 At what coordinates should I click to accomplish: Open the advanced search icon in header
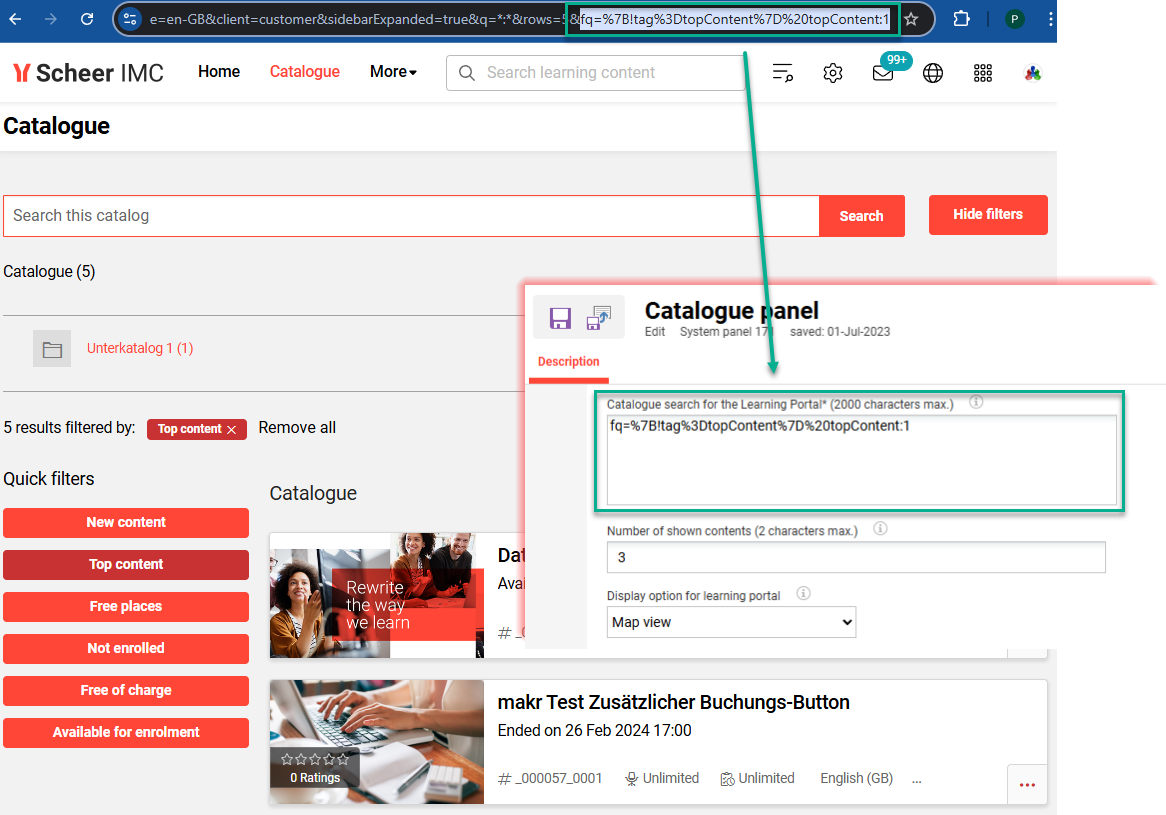point(783,72)
